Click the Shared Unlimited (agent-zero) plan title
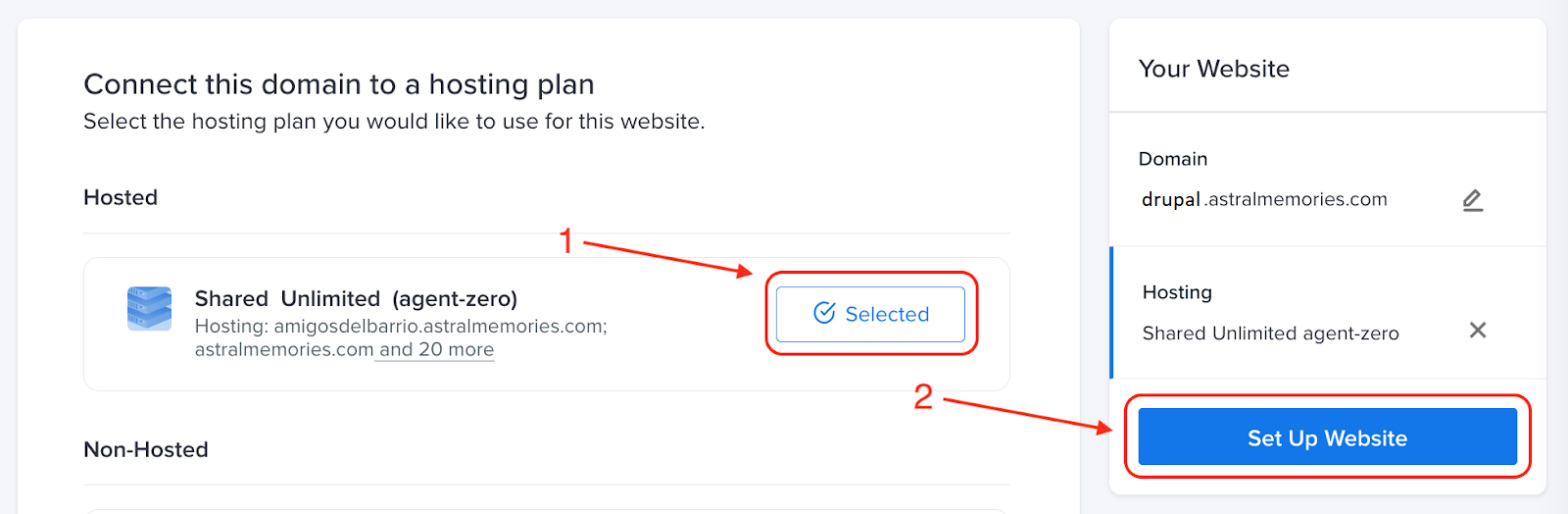This screenshot has height=514, width=1568. [356, 298]
